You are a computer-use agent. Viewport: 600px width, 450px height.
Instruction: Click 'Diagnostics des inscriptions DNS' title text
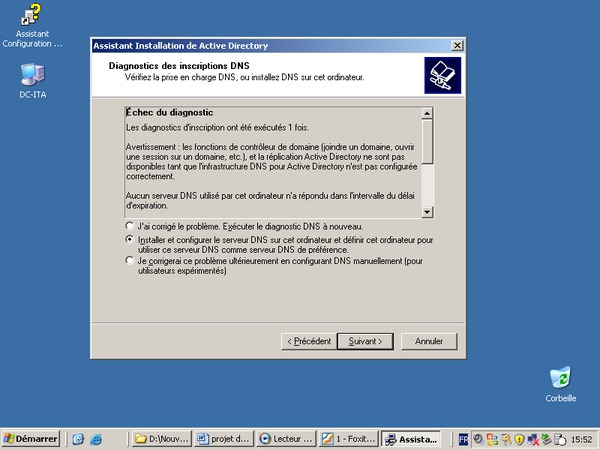click(179, 65)
